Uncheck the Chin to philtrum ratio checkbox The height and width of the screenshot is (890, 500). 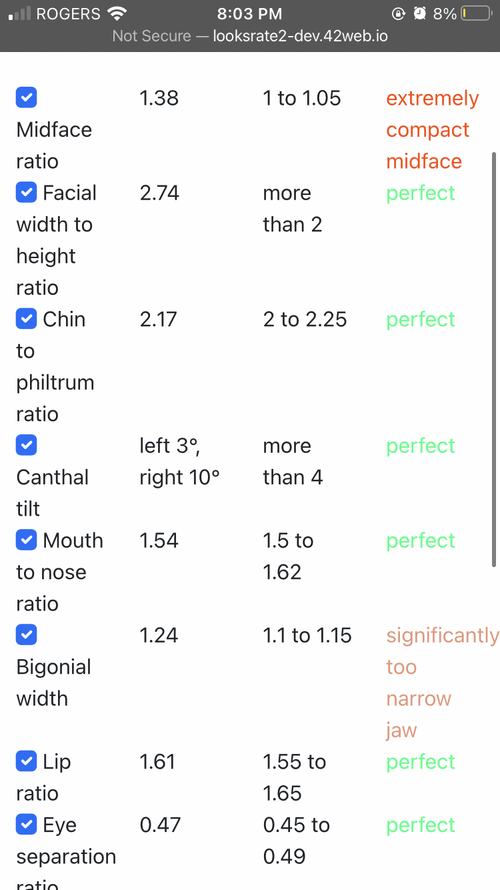coord(26,318)
